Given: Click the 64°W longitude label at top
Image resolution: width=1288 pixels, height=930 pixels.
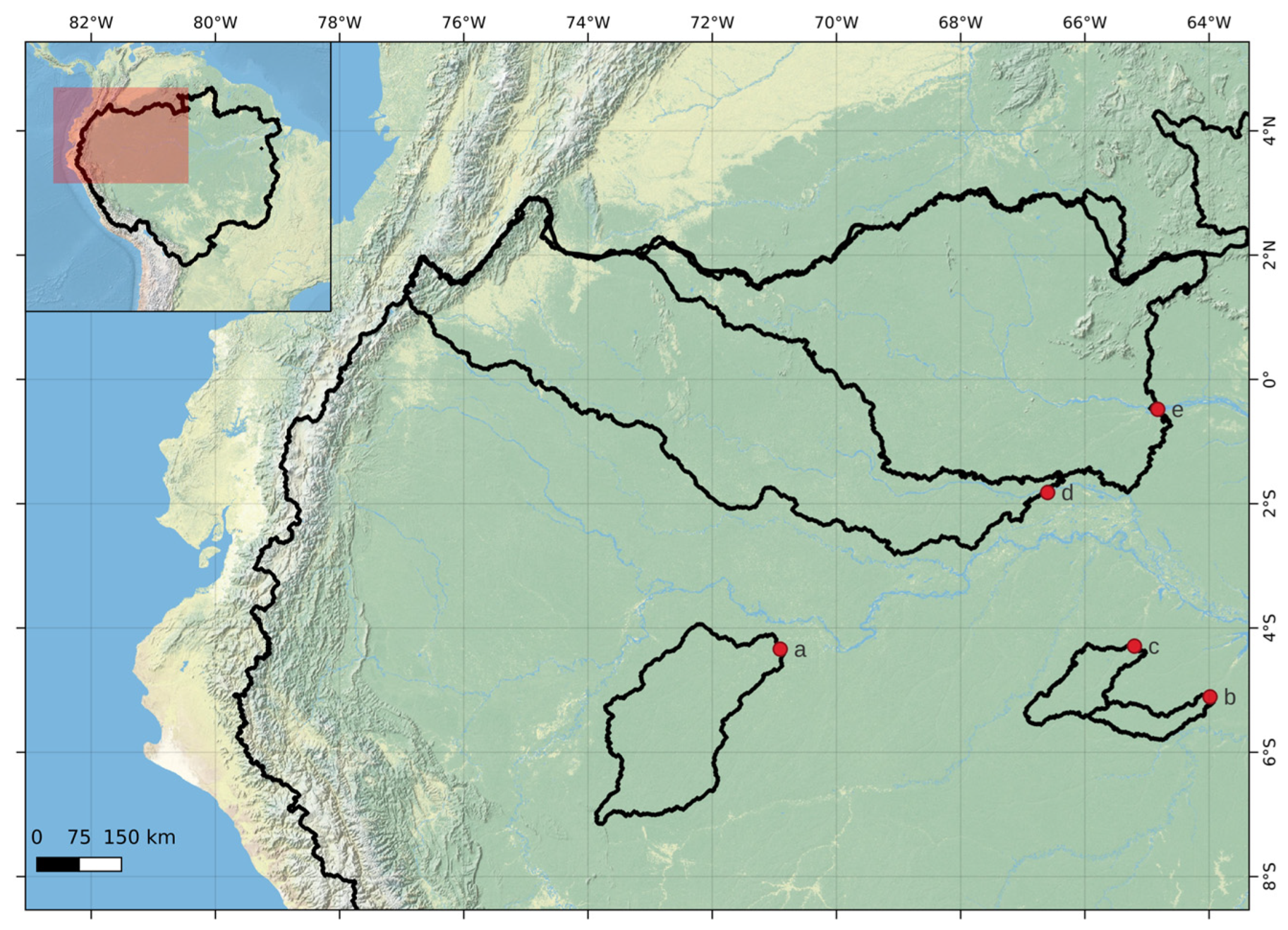Looking at the screenshot, I should click(x=1208, y=23).
